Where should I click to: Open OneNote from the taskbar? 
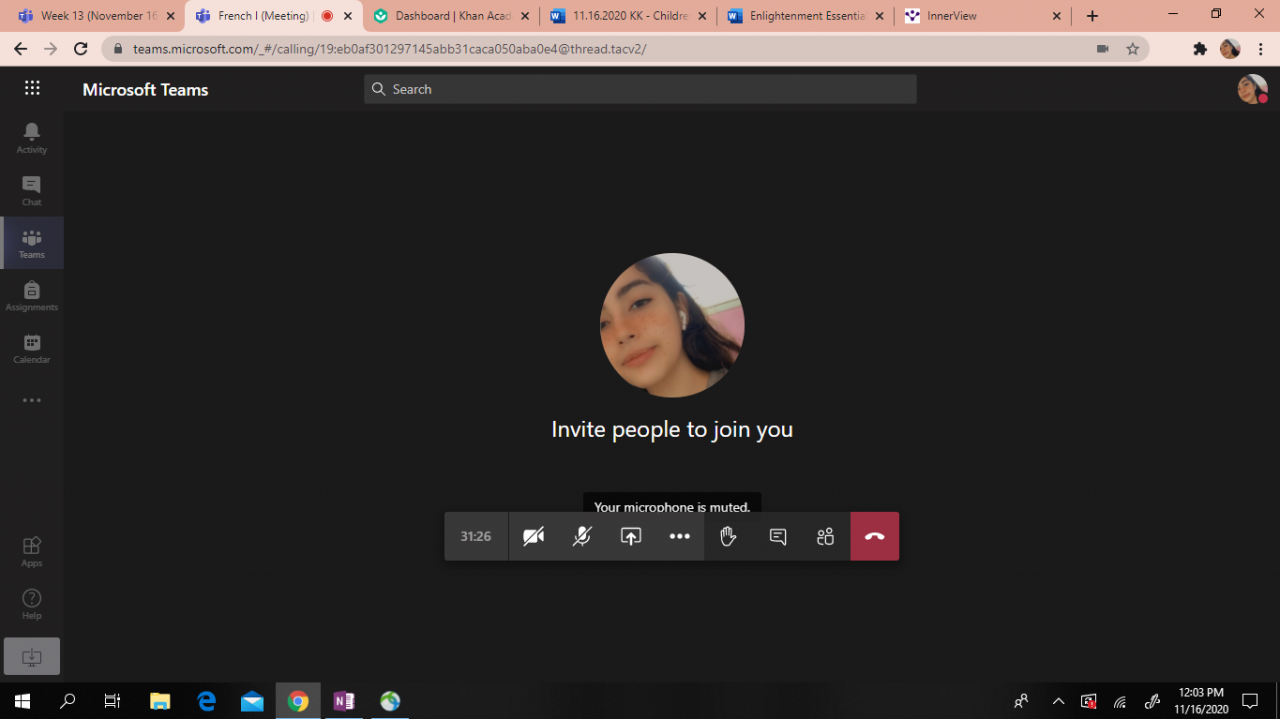344,701
